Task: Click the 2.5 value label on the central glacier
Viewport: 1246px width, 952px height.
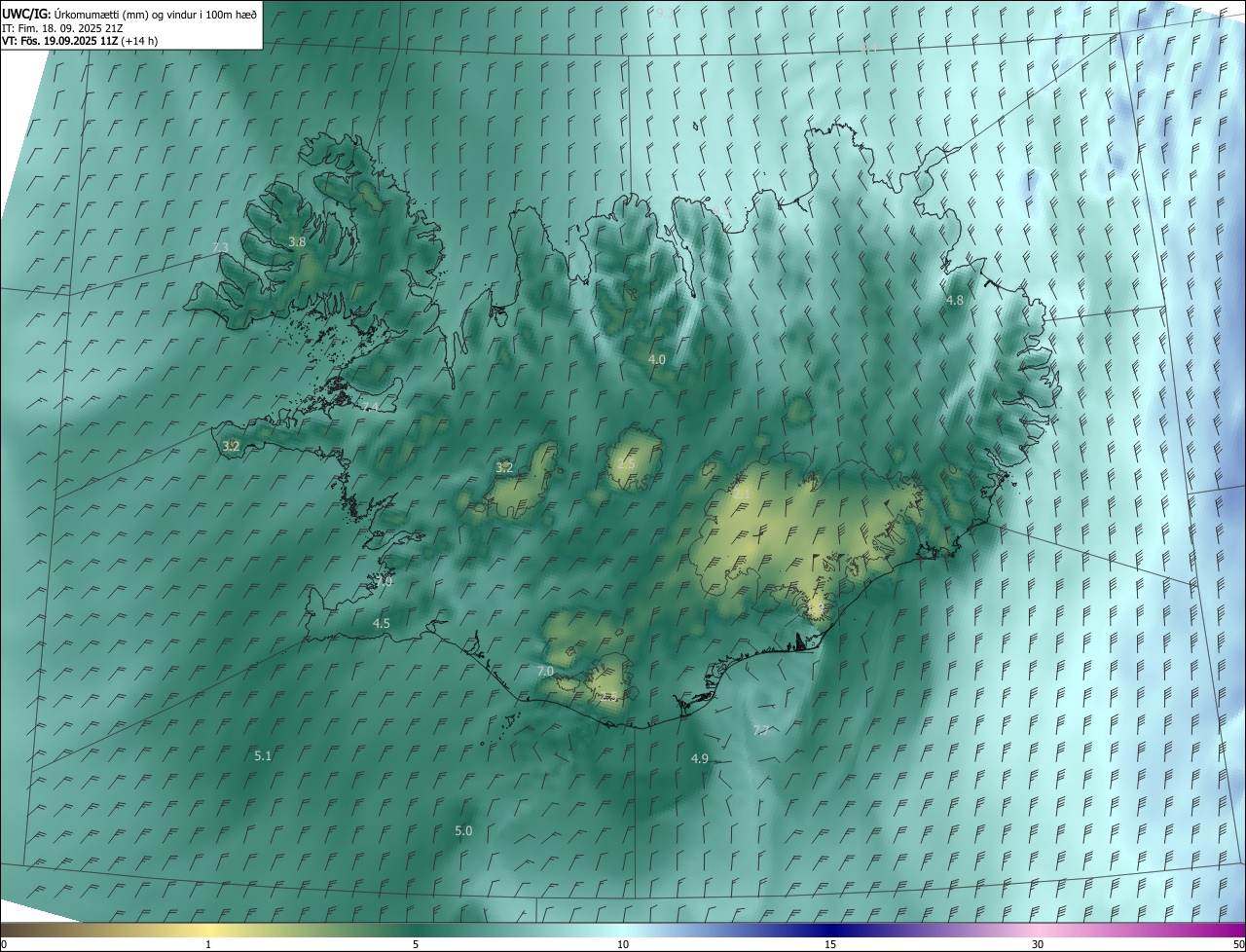Action: pos(626,465)
